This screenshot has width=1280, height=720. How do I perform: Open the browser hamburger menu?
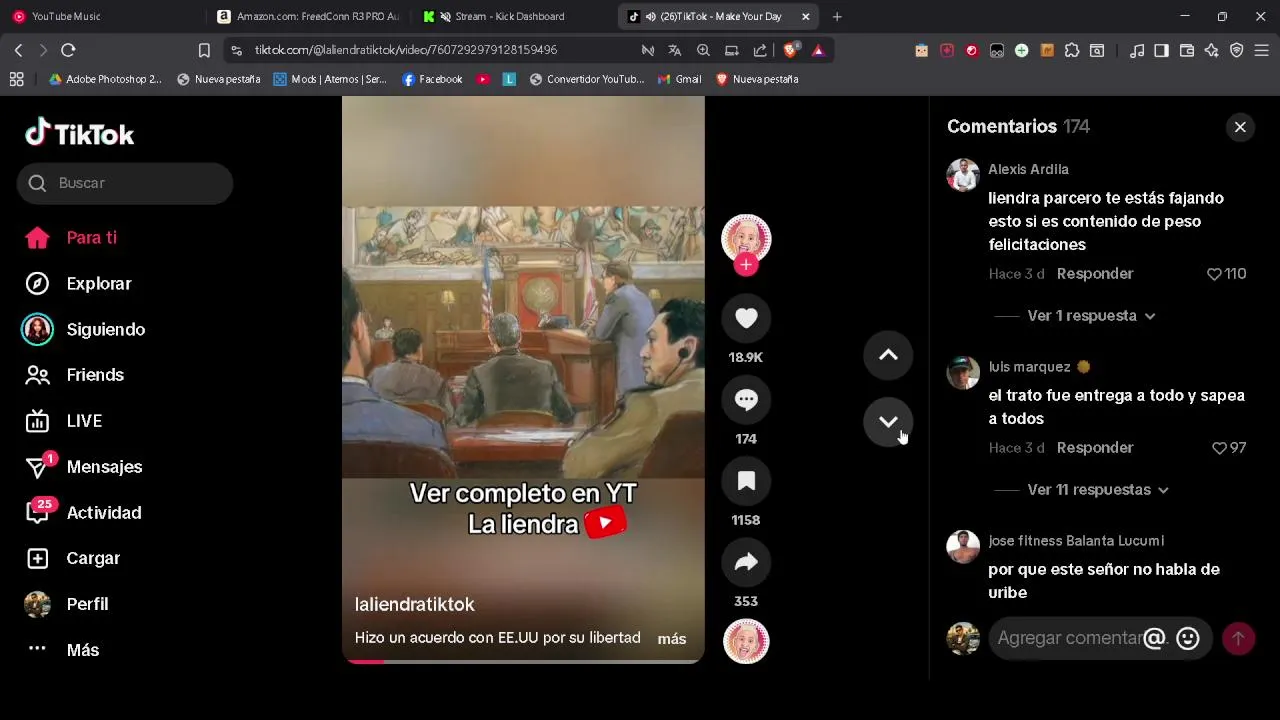coord(1262,50)
